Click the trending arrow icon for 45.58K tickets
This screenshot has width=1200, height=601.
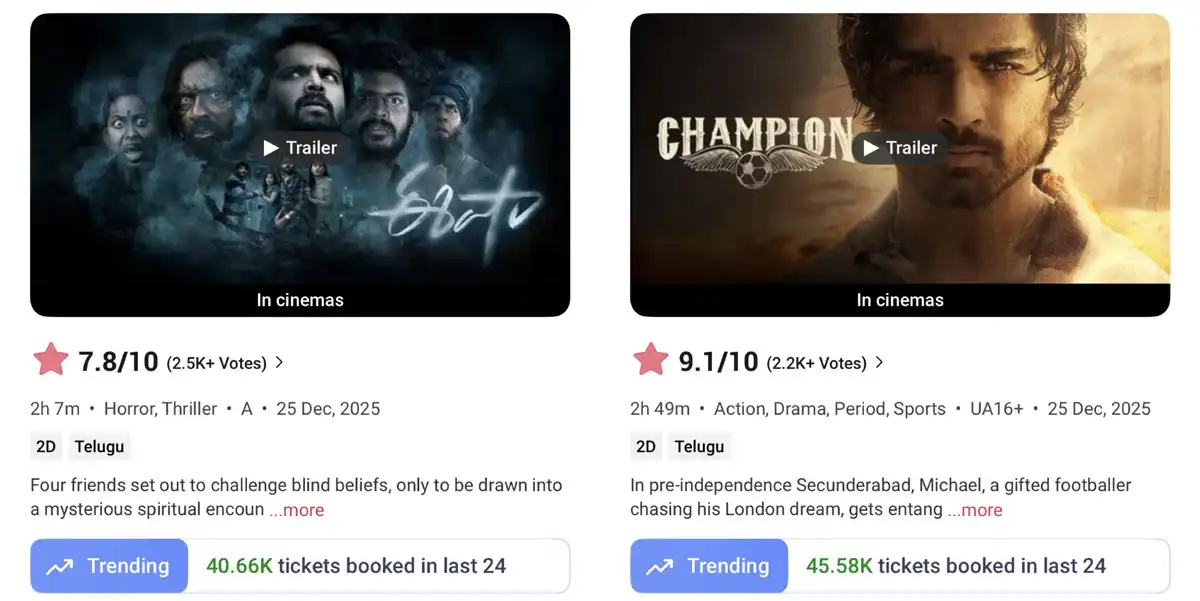click(660, 567)
